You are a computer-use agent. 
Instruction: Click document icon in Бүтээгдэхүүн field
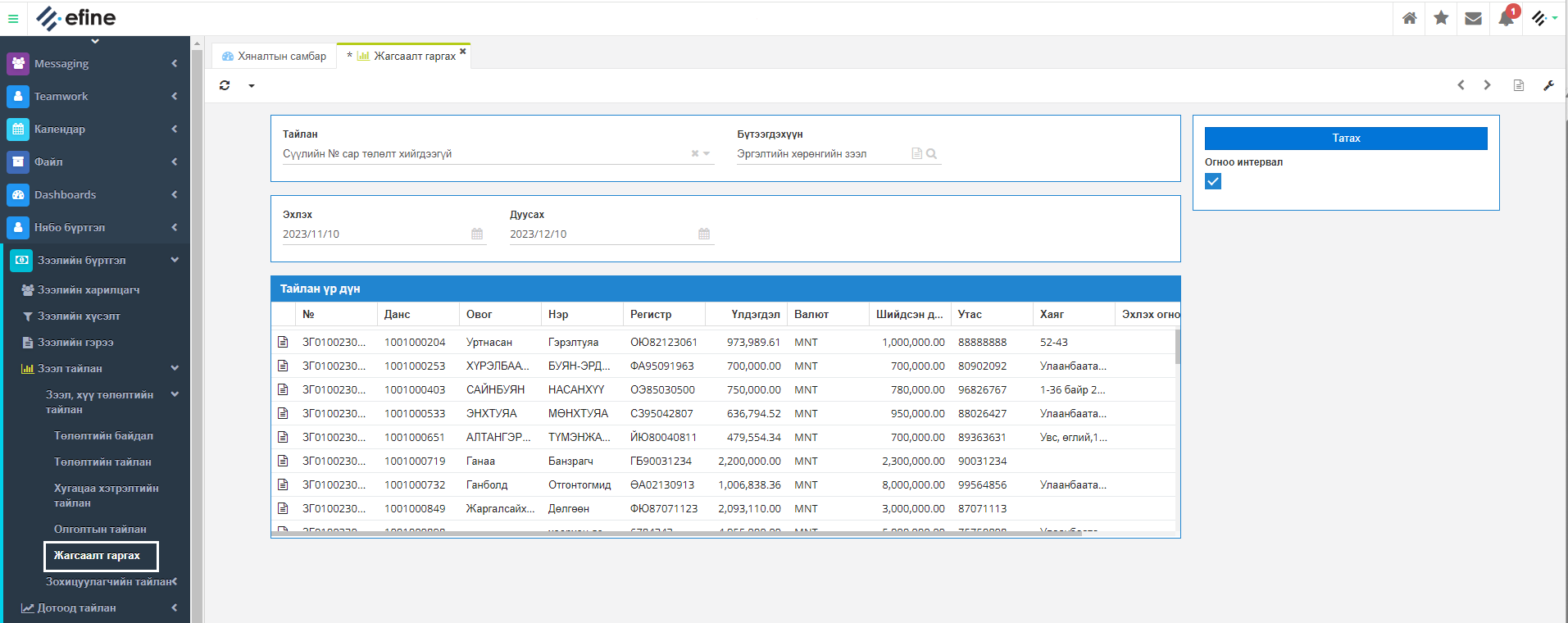pos(917,153)
